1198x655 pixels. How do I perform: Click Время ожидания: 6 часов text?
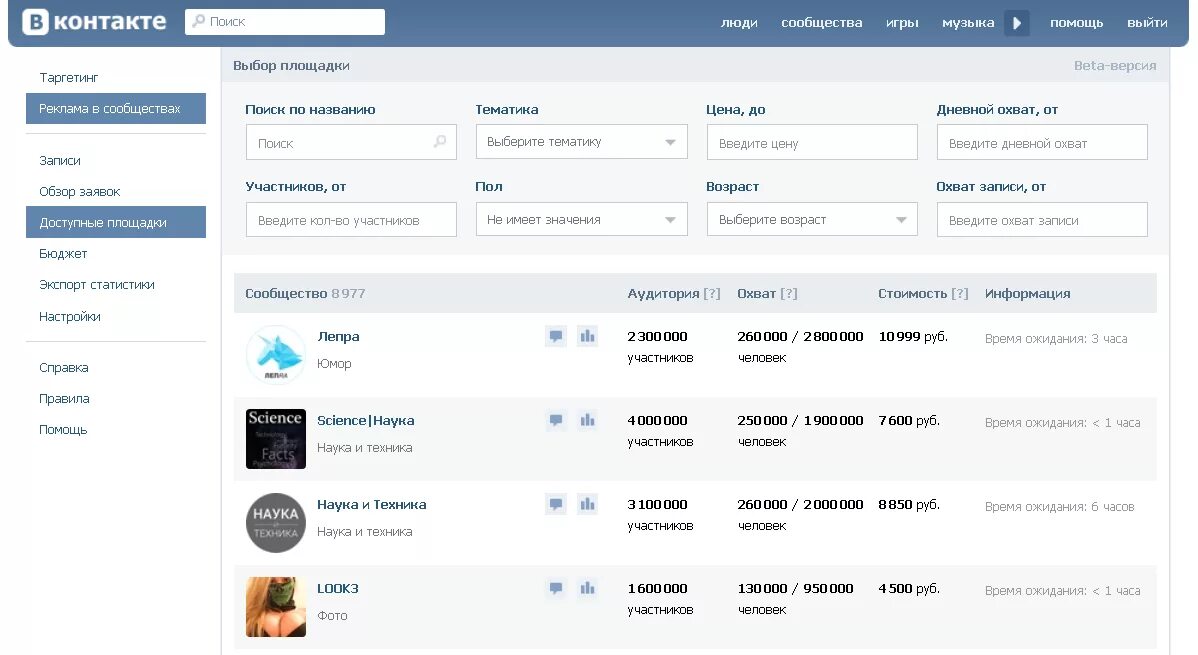(x=1060, y=507)
